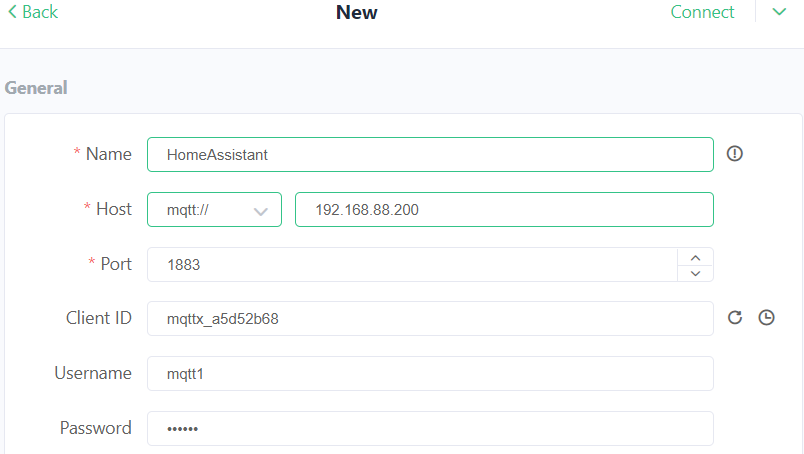Screen dimensions: 804x454
Task: Regenerate Client ID with refresh icon
Action: click(735, 318)
